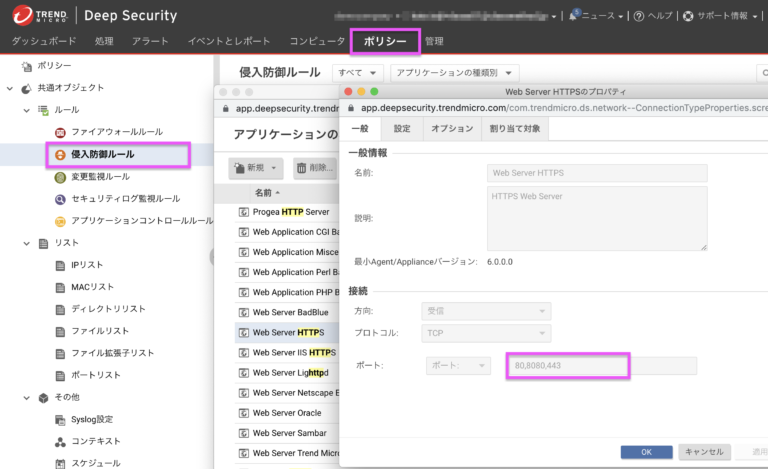Click the ファイルリスト icon
Image resolution: width=768 pixels, height=469 pixels.
pos(60,331)
